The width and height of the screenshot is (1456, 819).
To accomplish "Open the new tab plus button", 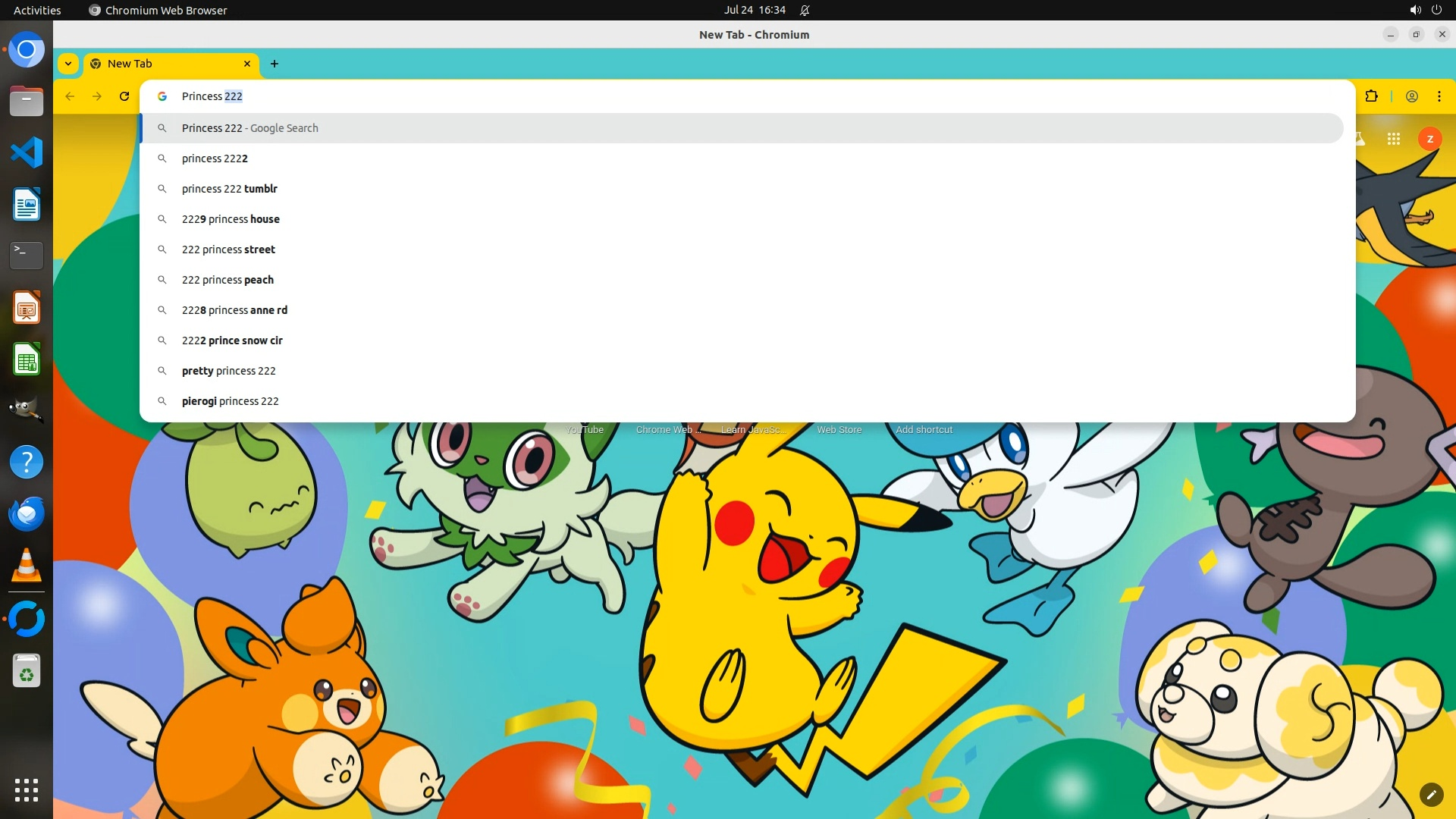I will 275,64.
